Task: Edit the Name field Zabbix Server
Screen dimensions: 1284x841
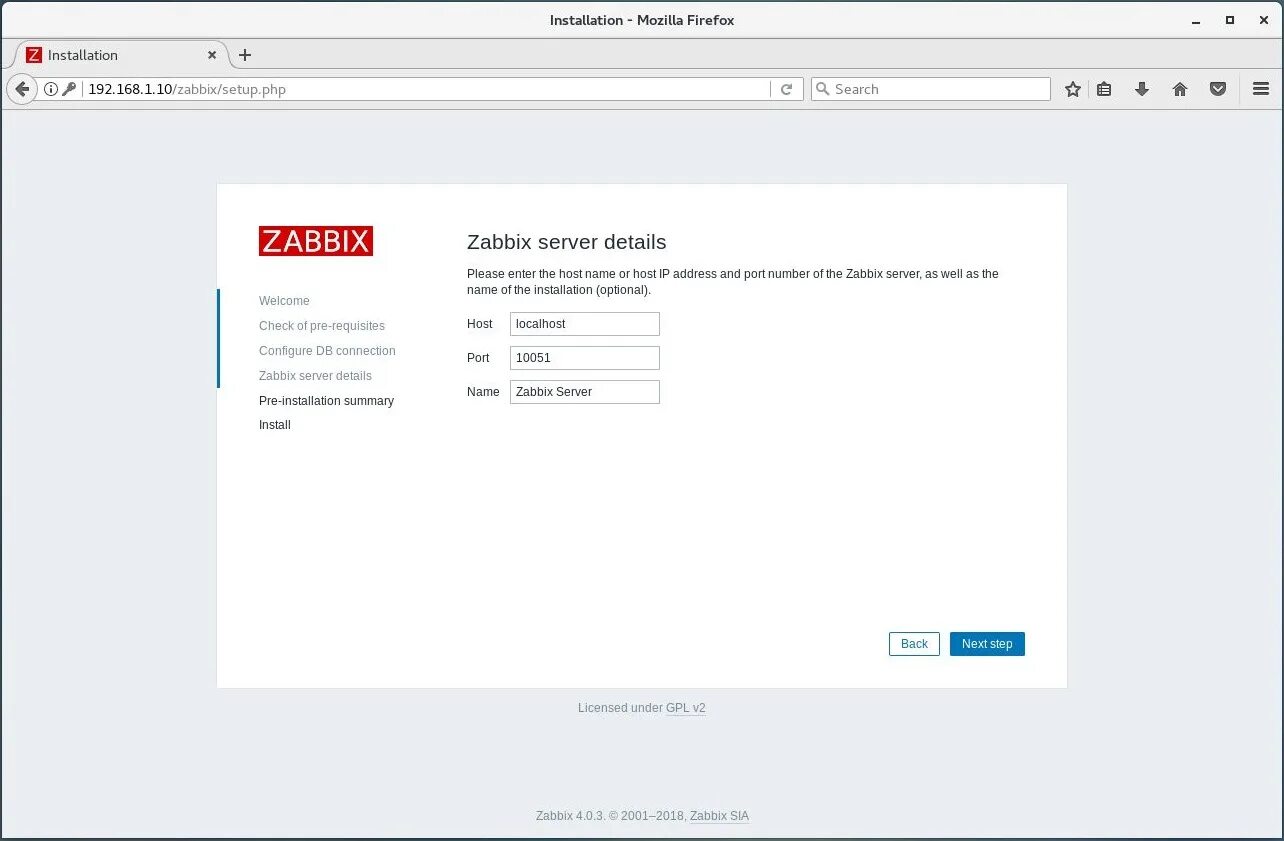Action: click(585, 392)
